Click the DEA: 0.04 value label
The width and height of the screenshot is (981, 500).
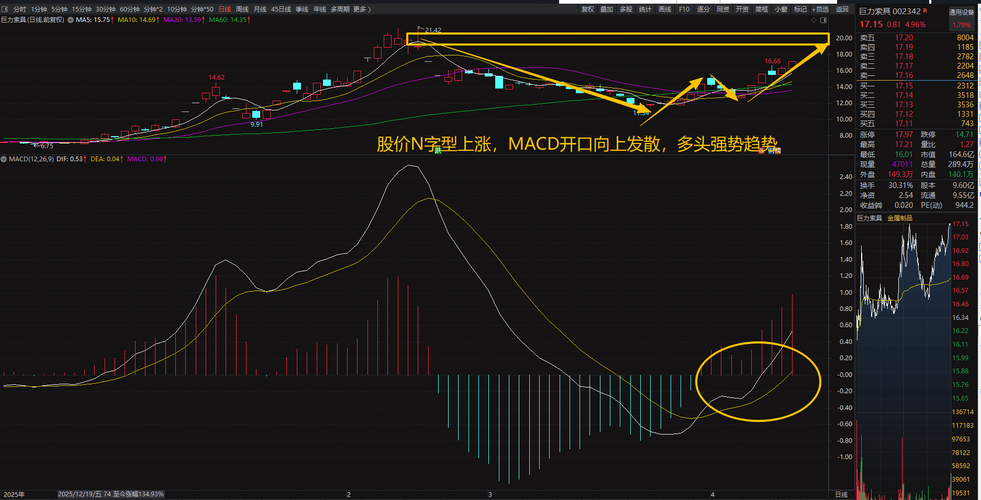[106, 160]
